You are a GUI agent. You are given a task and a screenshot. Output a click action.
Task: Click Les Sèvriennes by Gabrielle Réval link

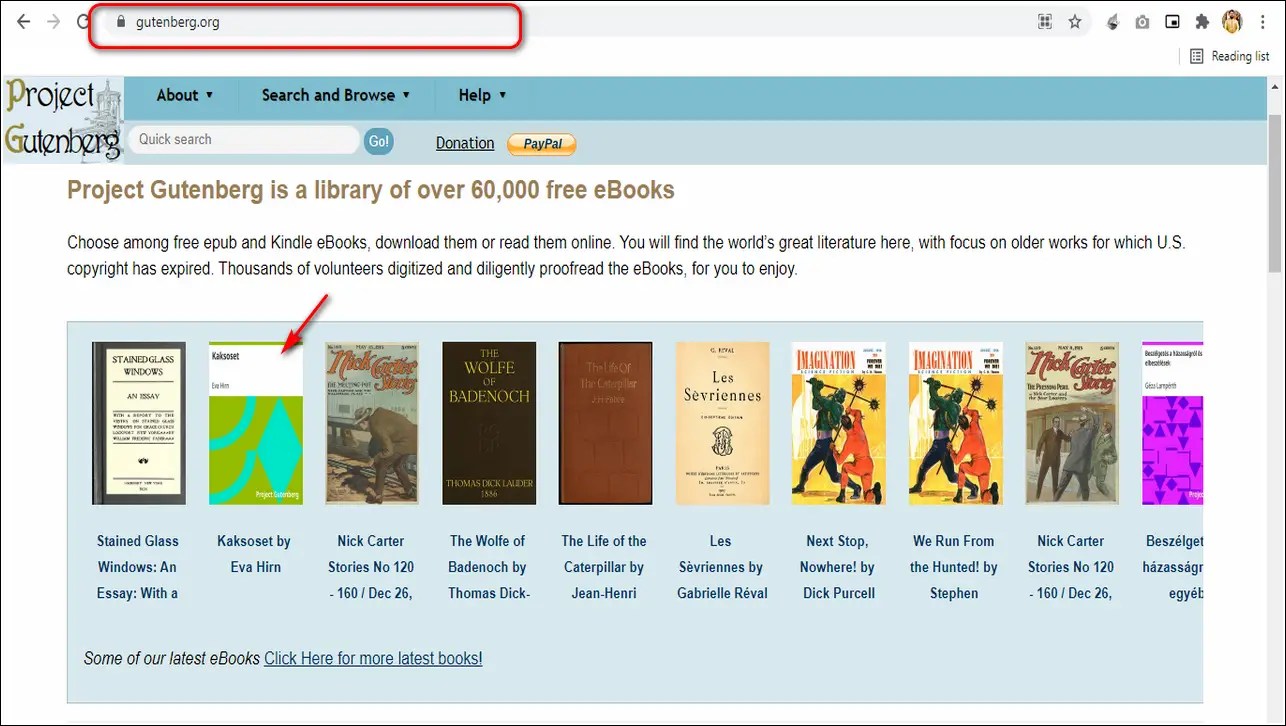[722, 567]
